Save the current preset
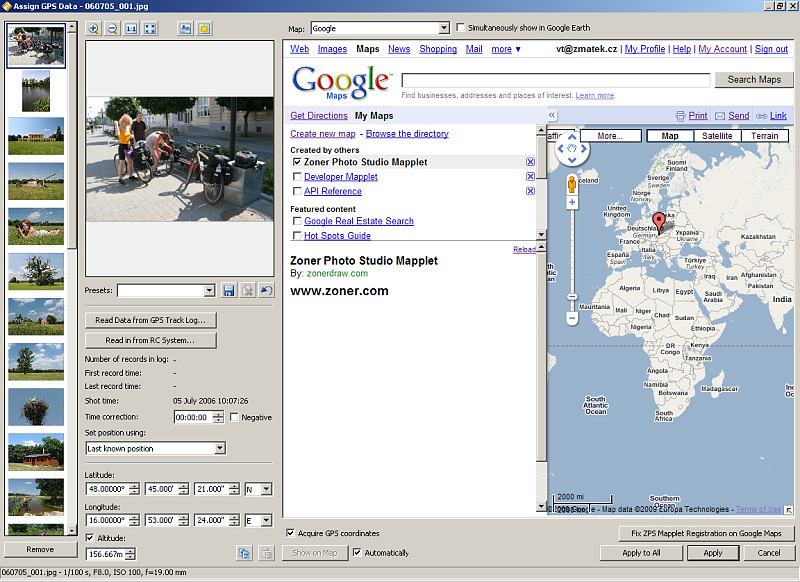This screenshot has width=800, height=582. 229,291
